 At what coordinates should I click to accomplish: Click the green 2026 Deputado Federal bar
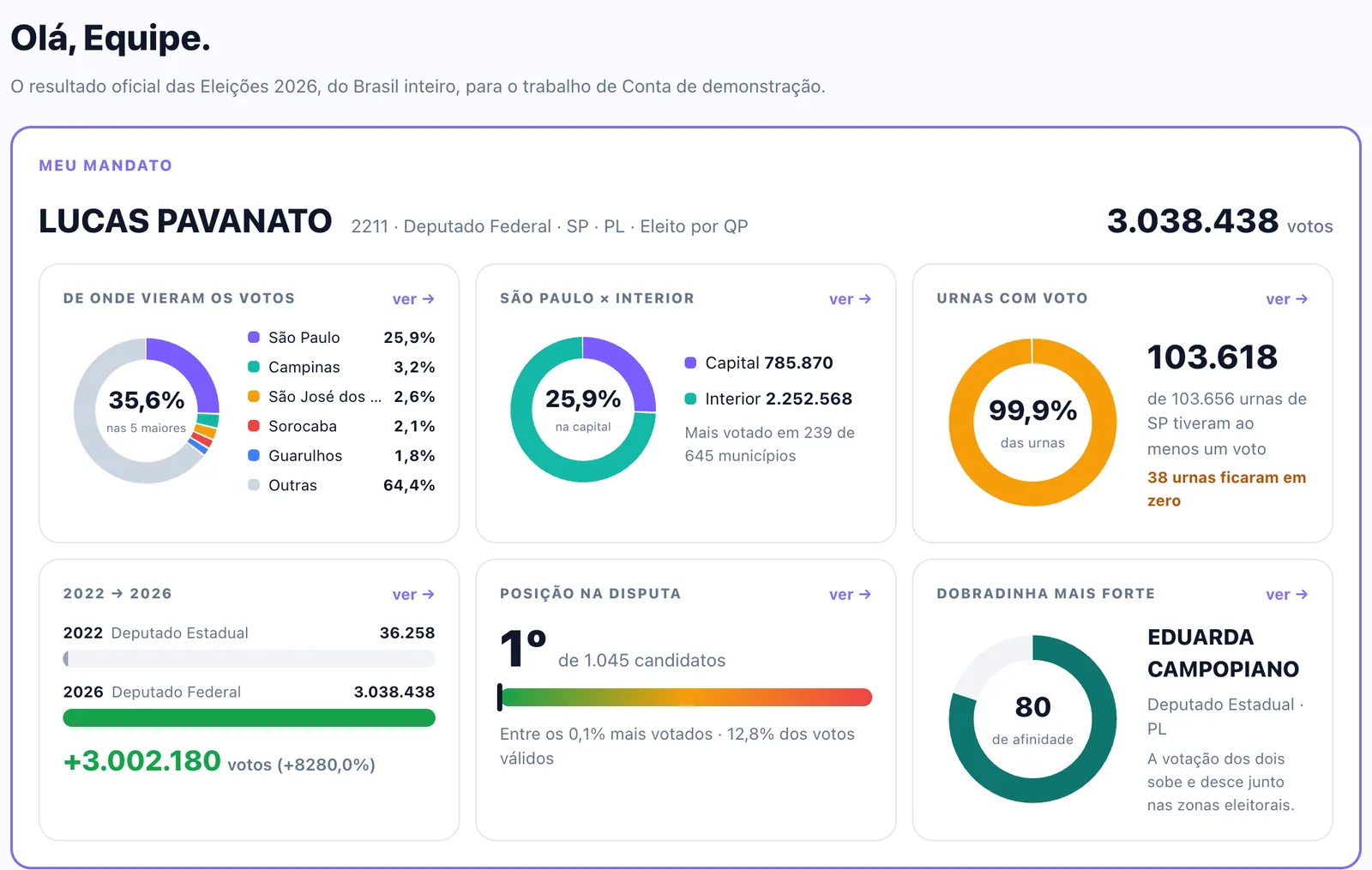click(x=249, y=718)
